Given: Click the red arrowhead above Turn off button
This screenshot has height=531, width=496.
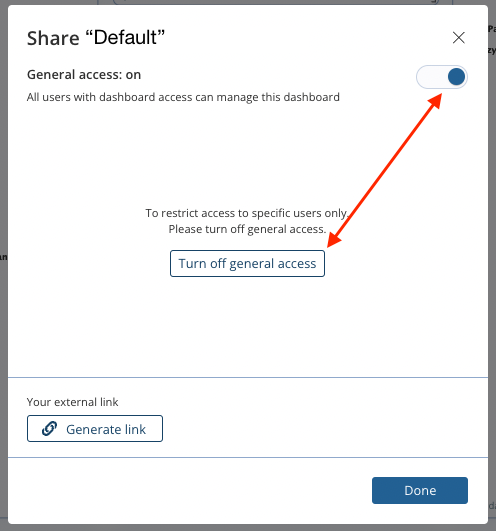Looking at the screenshot, I should click(333, 239).
